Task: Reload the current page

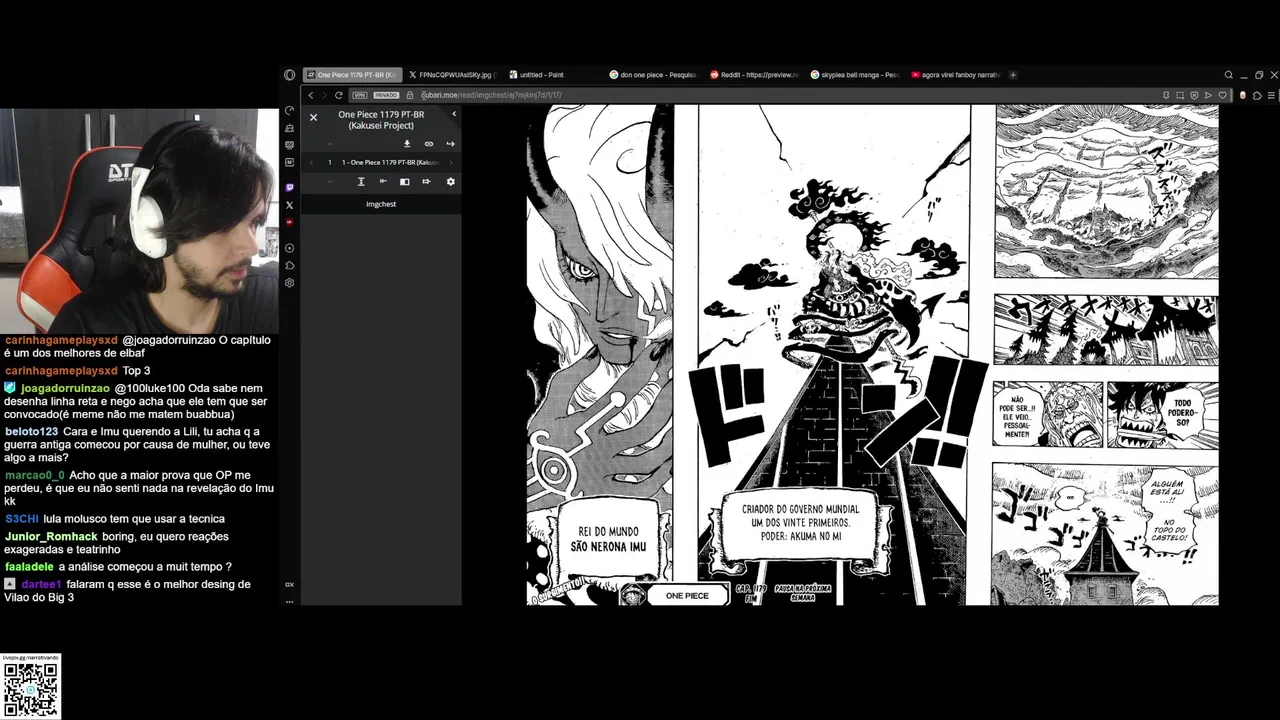Action: click(339, 95)
